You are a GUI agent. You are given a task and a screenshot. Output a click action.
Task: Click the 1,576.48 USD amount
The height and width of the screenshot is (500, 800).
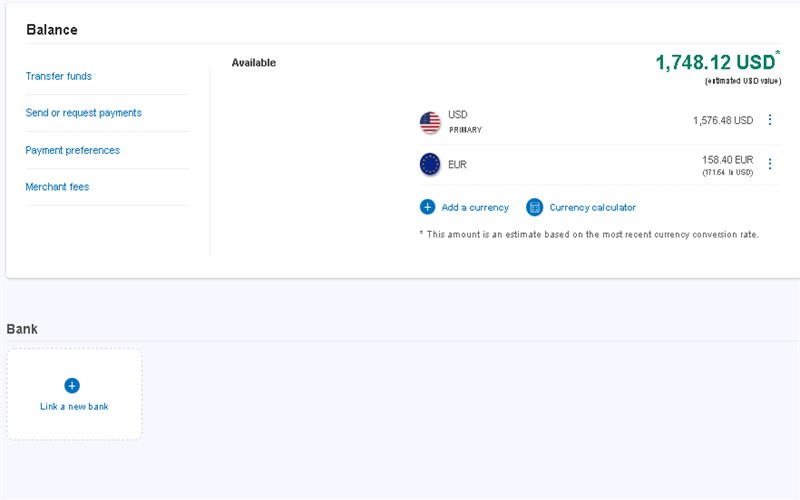723,120
